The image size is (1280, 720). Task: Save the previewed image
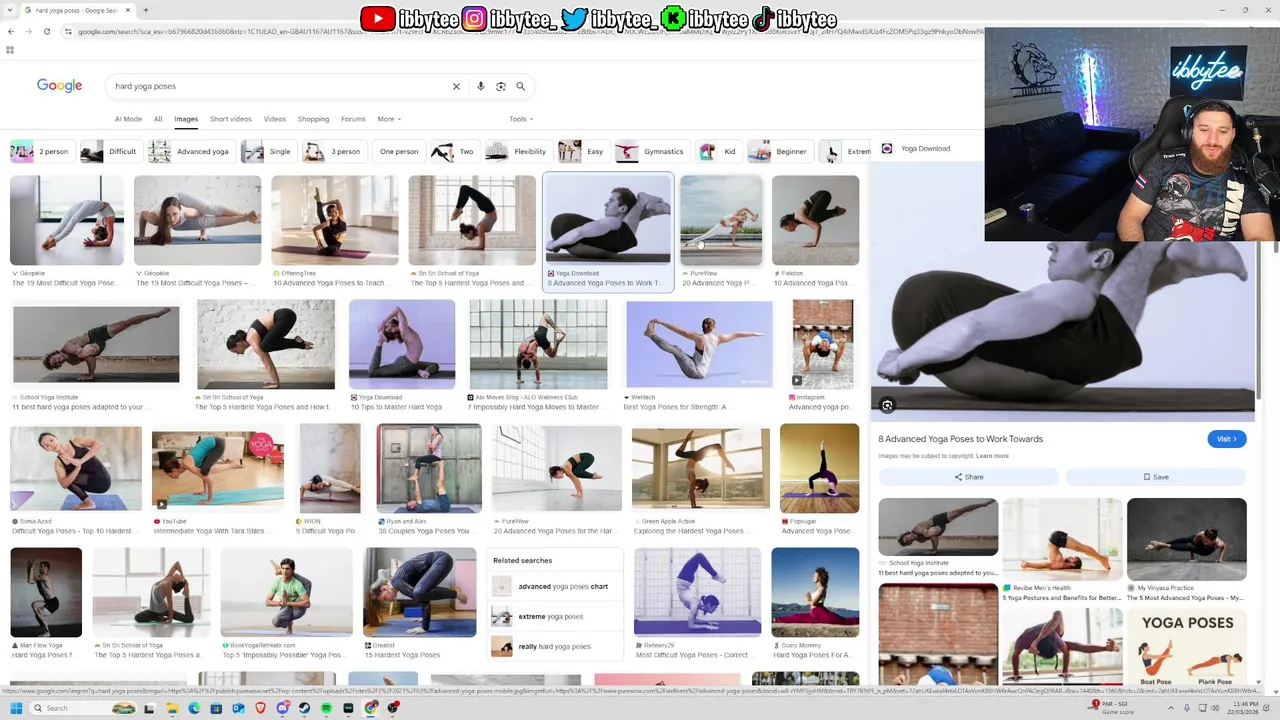click(1156, 477)
